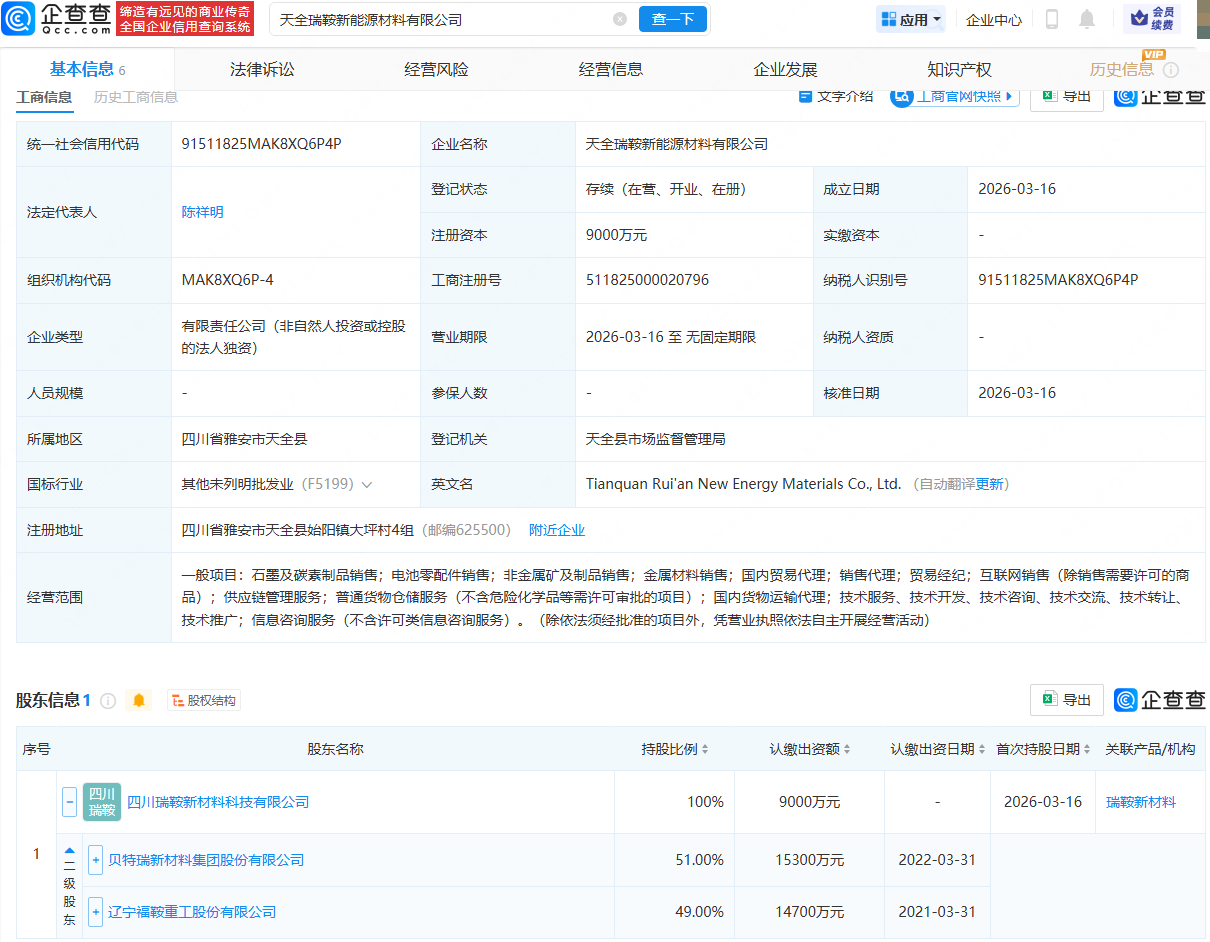Click the shareholder info alert bell
Image resolution: width=1210 pixels, height=942 pixels.
pos(139,701)
